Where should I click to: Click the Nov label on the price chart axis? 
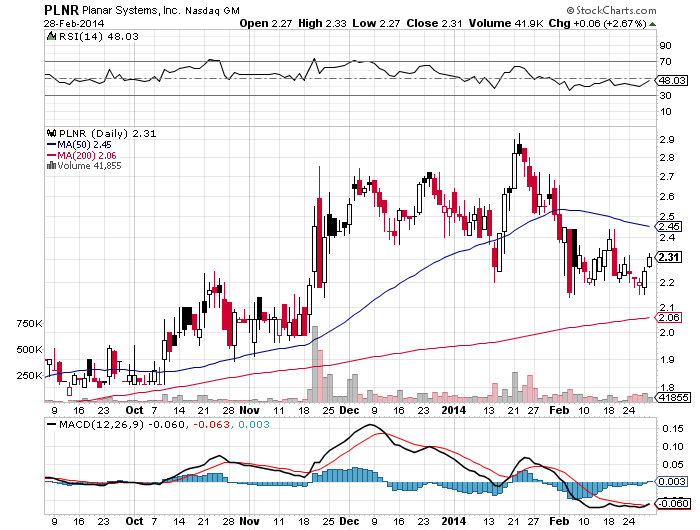pyautogui.click(x=249, y=410)
